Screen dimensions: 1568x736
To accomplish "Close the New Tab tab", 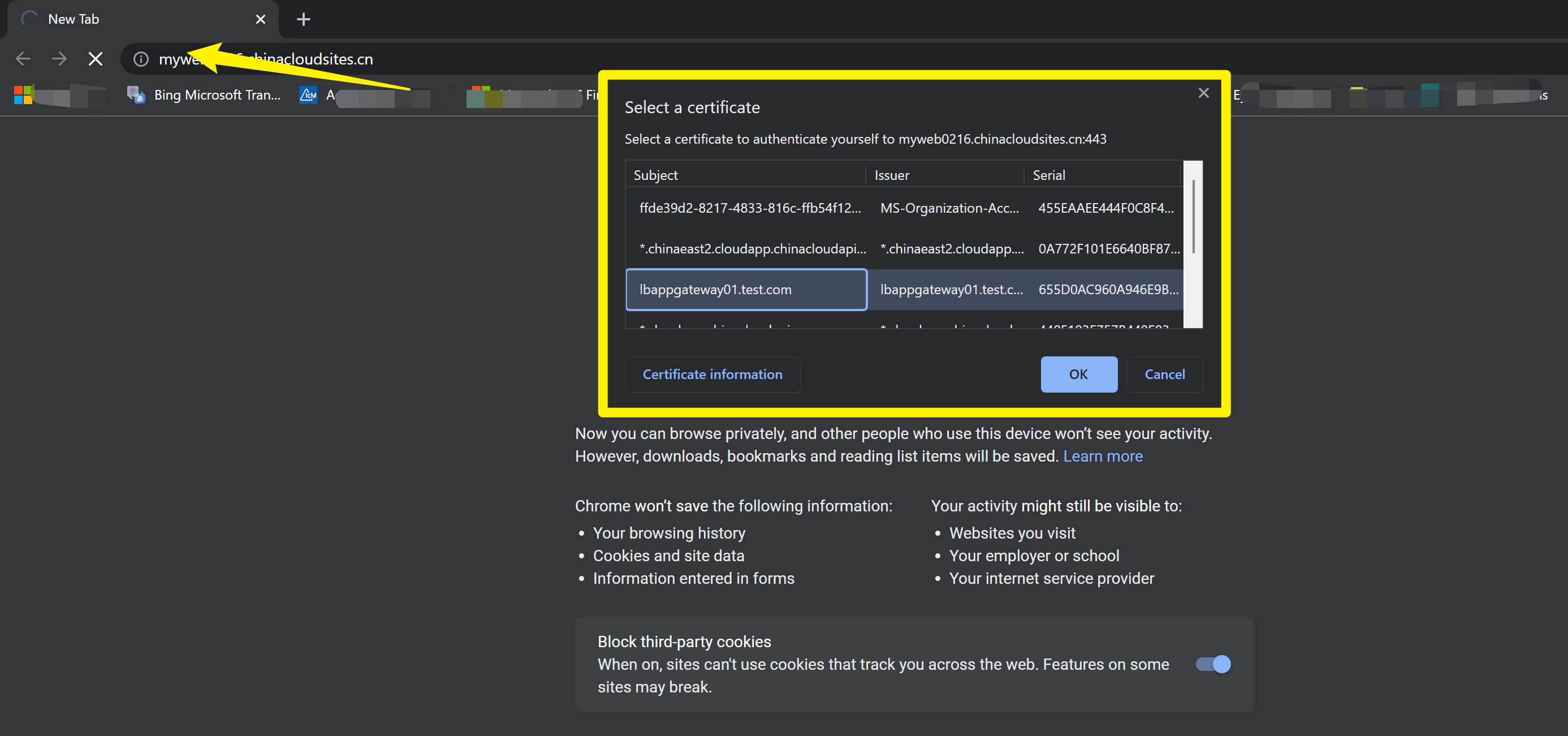I will pyautogui.click(x=261, y=19).
